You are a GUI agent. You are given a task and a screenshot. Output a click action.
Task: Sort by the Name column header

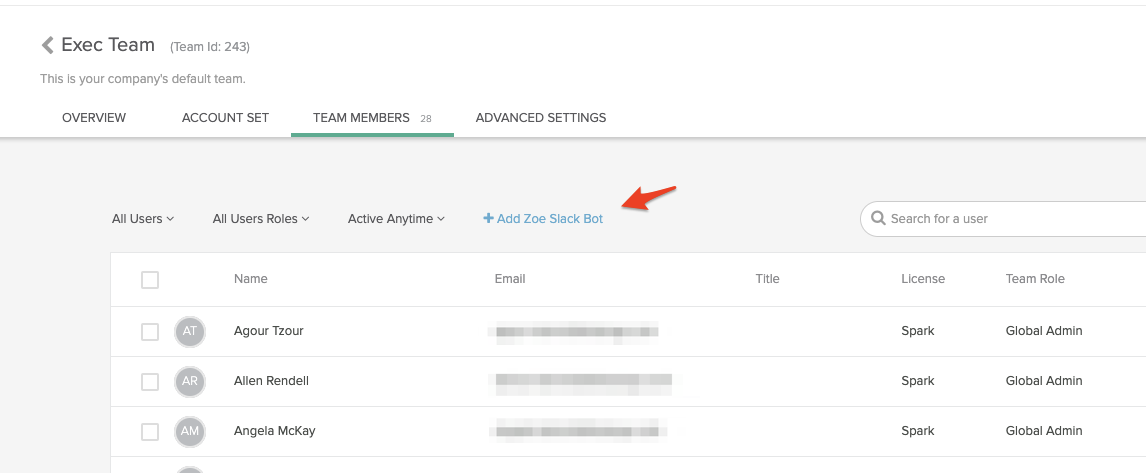pyautogui.click(x=251, y=279)
